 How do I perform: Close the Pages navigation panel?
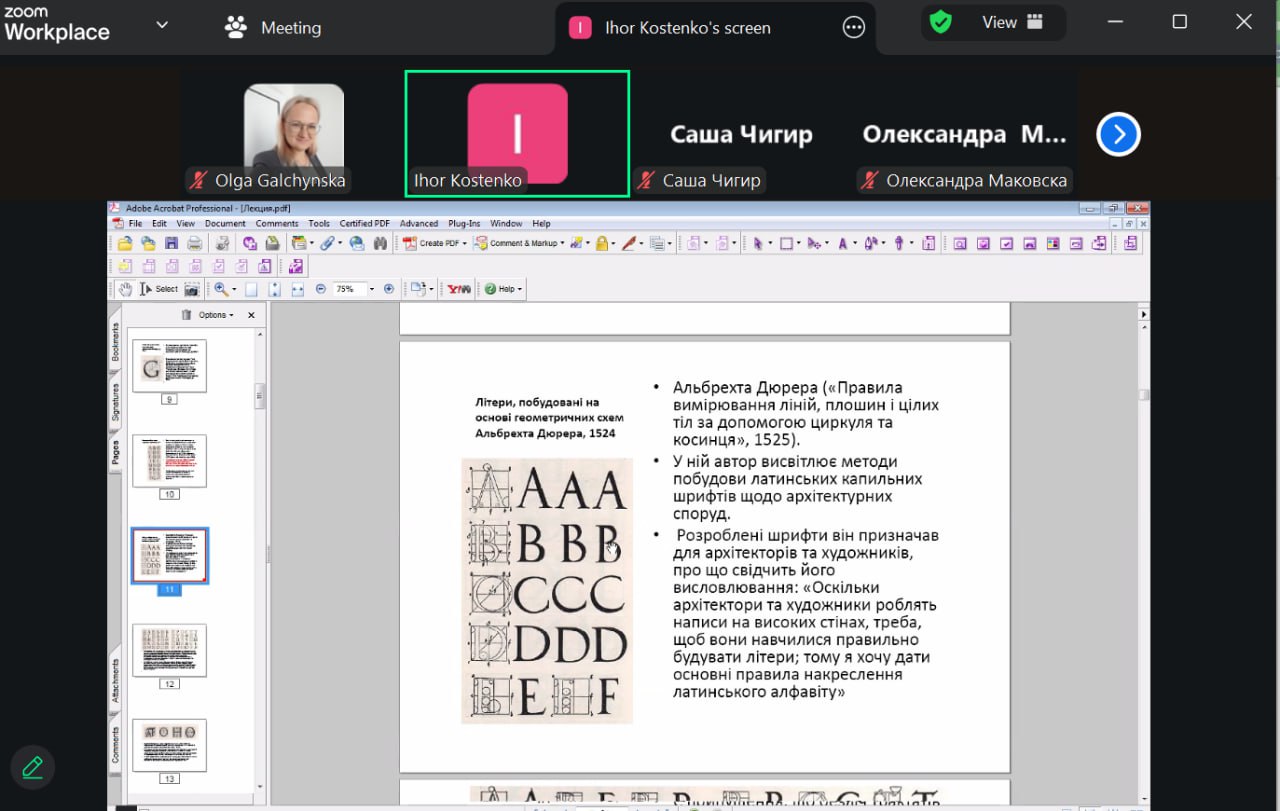click(251, 315)
